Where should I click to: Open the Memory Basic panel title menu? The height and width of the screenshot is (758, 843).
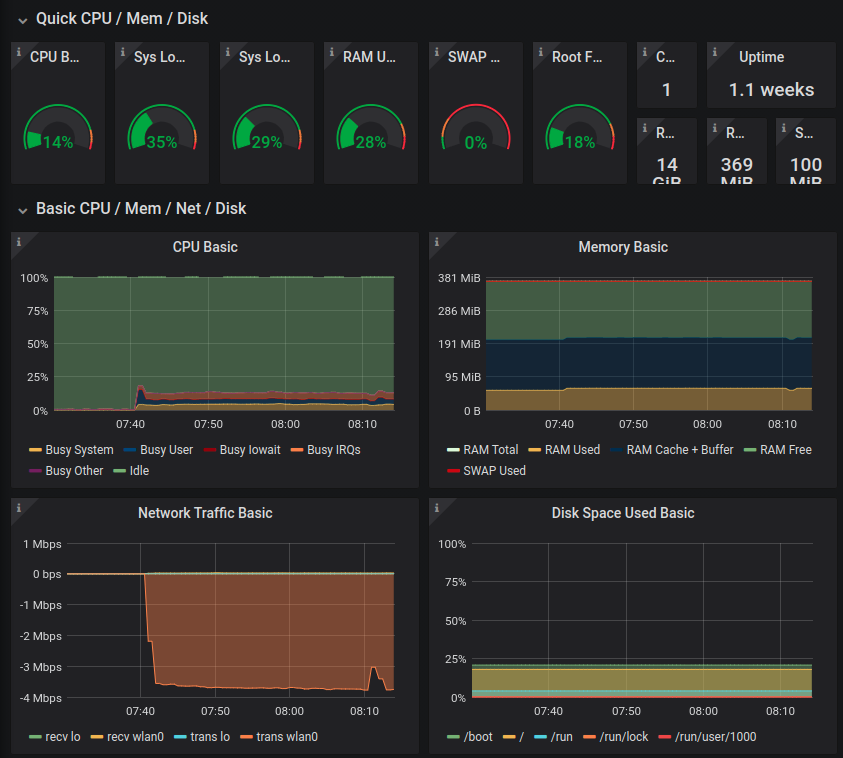point(623,247)
